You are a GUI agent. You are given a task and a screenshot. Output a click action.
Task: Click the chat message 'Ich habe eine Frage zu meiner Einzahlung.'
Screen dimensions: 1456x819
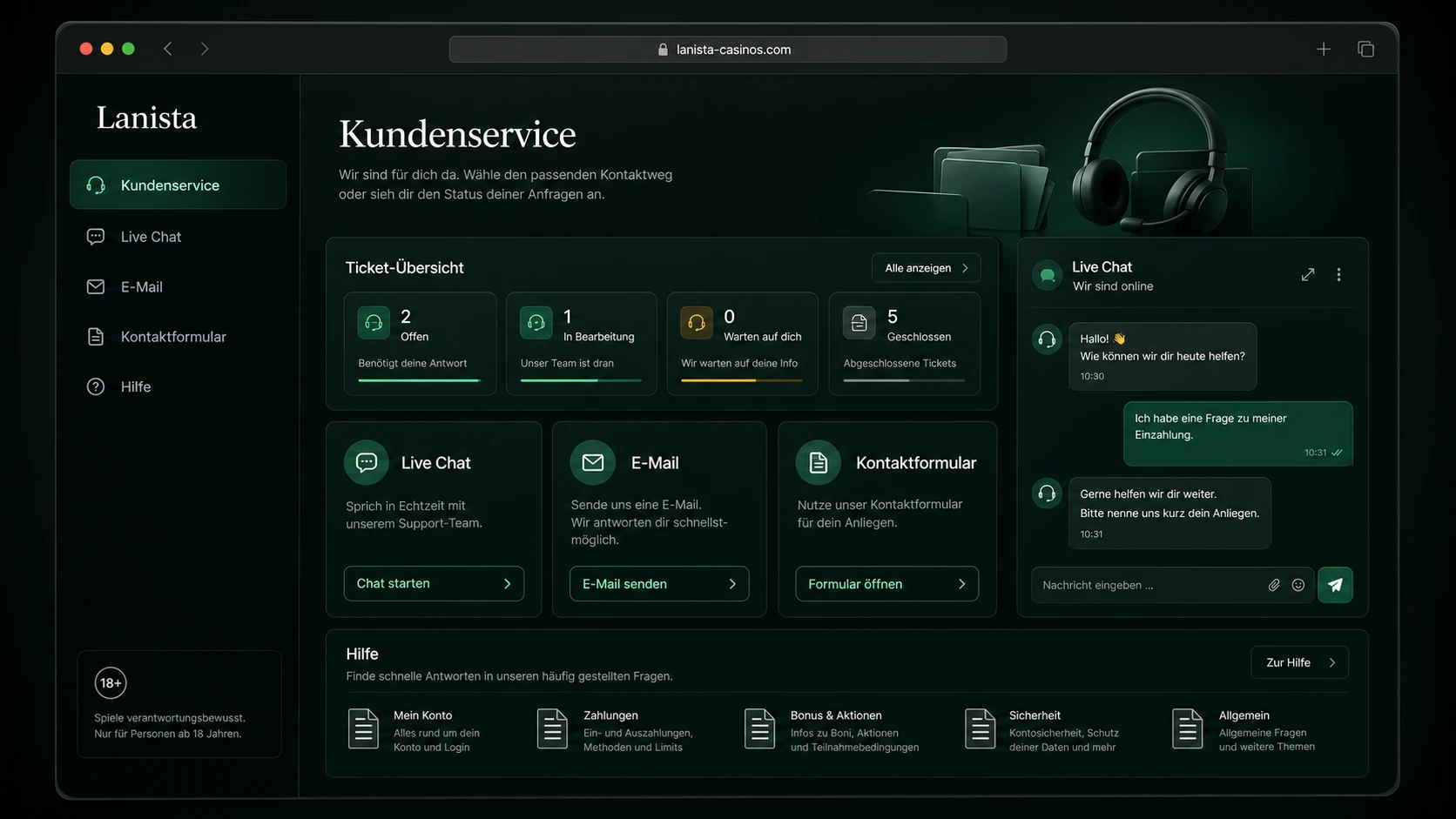pos(1237,433)
